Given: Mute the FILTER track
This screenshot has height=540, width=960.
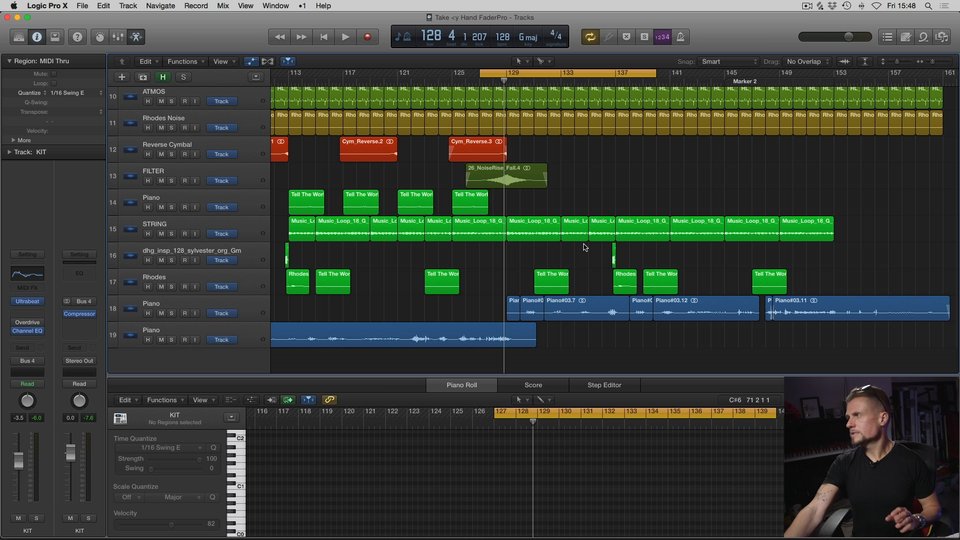Looking at the screenshot, I should pyautogui.click(x=160, y=181).
